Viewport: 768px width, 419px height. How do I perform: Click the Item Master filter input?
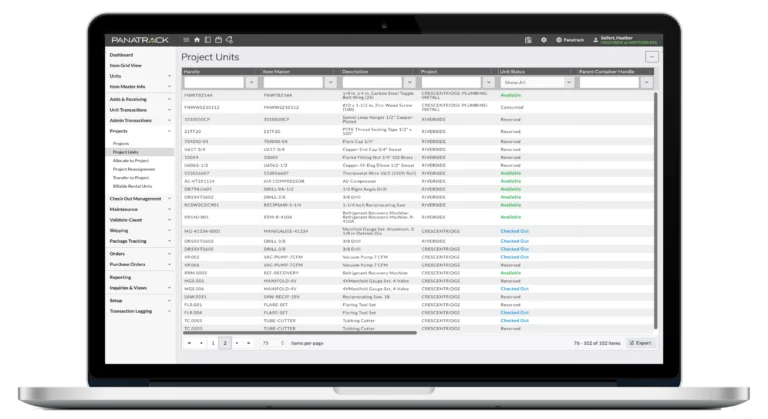293,82
